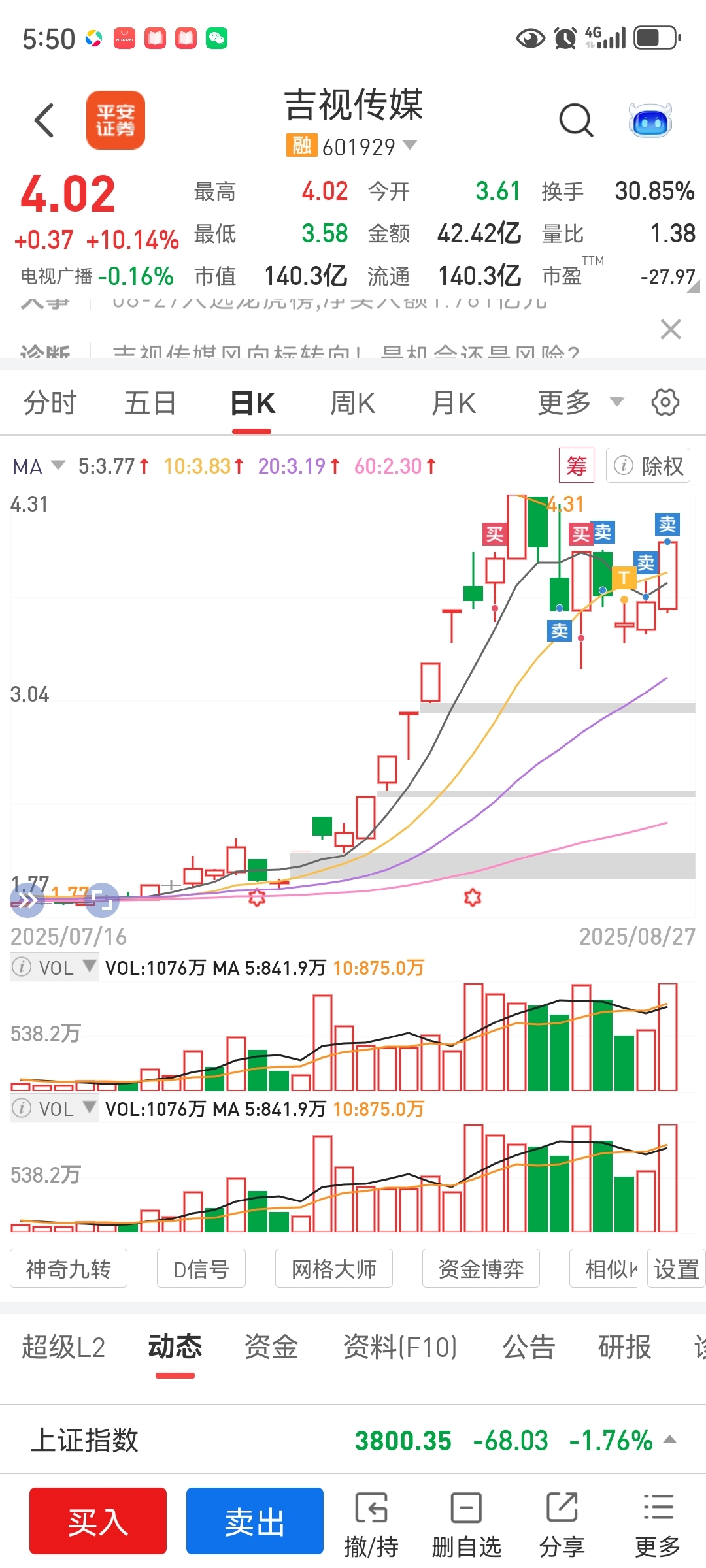Select D信号 indicator
Viewport: 706px width, 1568px height.
(201, 1269)
